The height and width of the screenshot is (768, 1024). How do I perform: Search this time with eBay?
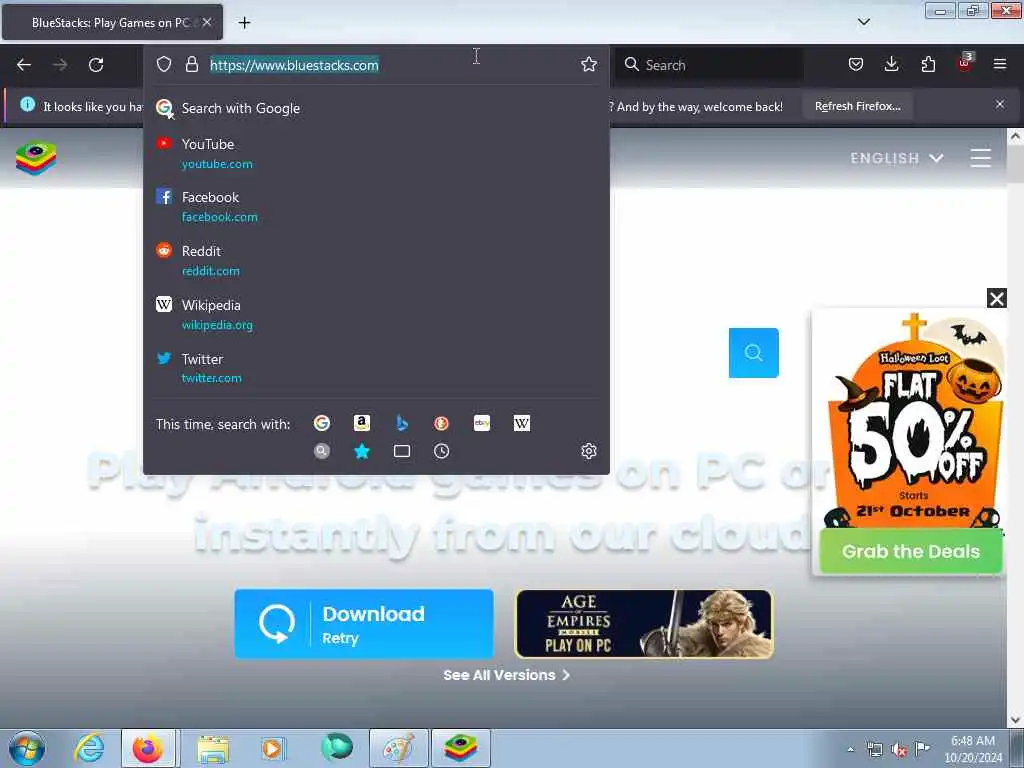(482, 423)
